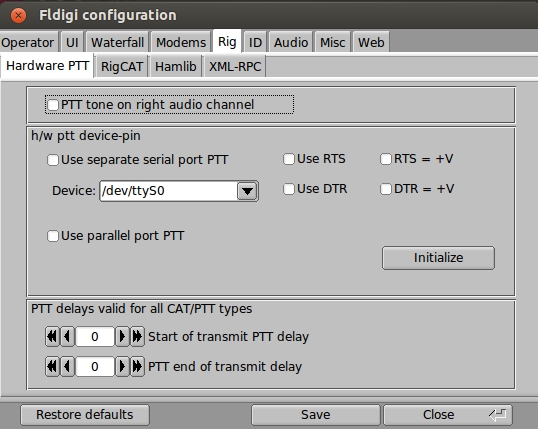Click single-increase arrow for start PTT delay
Image resolution: width=538 pixels, height=429 pixels.
click(122, 337)
